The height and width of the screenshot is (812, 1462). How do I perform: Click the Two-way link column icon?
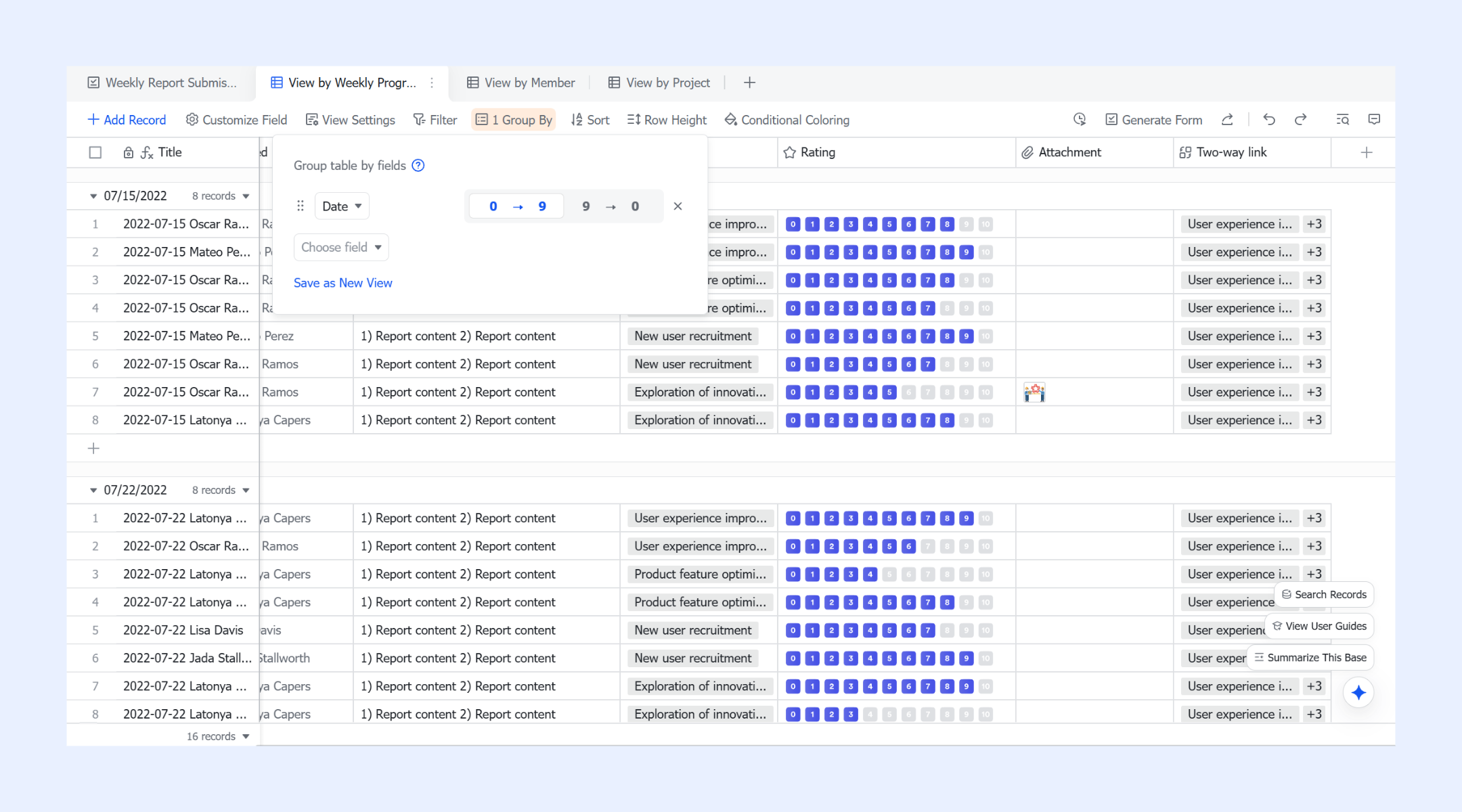tap(1185, 152)
